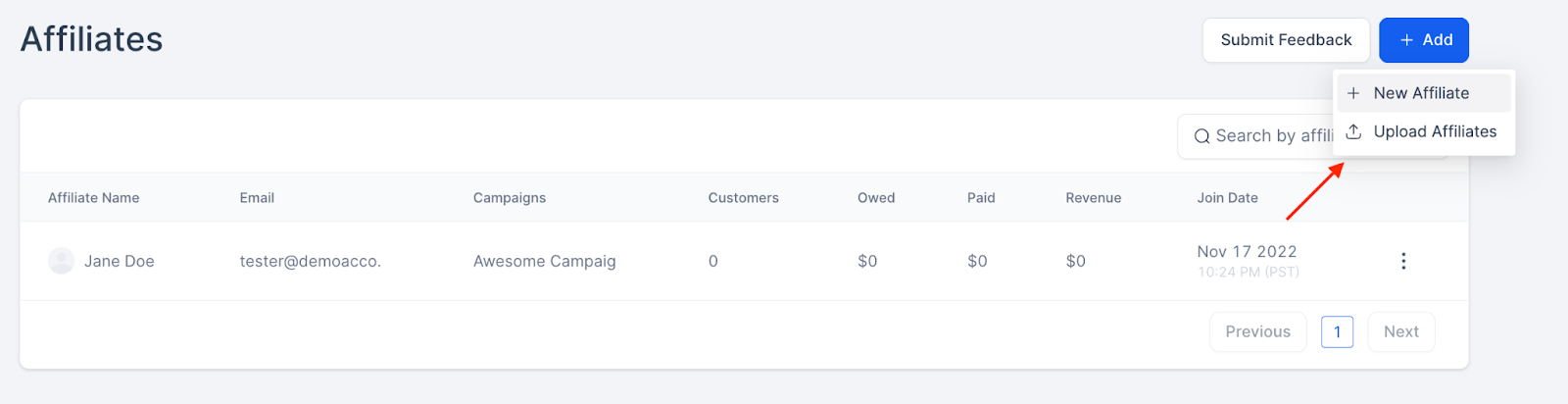Screen dimensions: 1568x404
Task: Click the Revenue column header
Action: pyautogui.click(x=1093, y=198)
